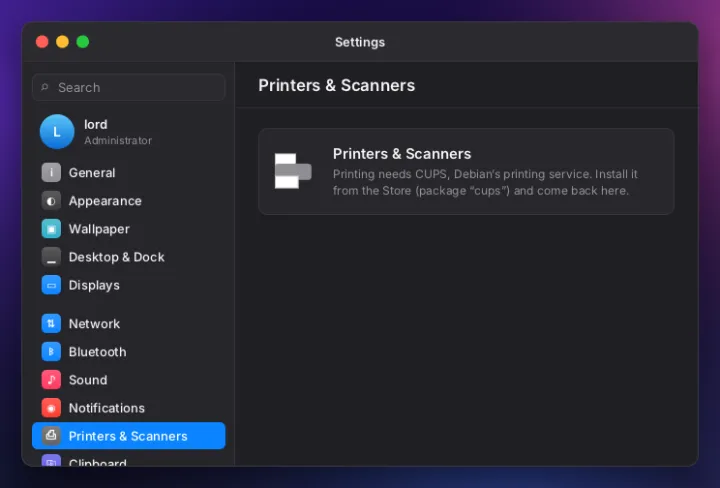Open the Clipboard sidebar entry
The height and width of the screenshot is (488, 720).
[x=129, y=460]
